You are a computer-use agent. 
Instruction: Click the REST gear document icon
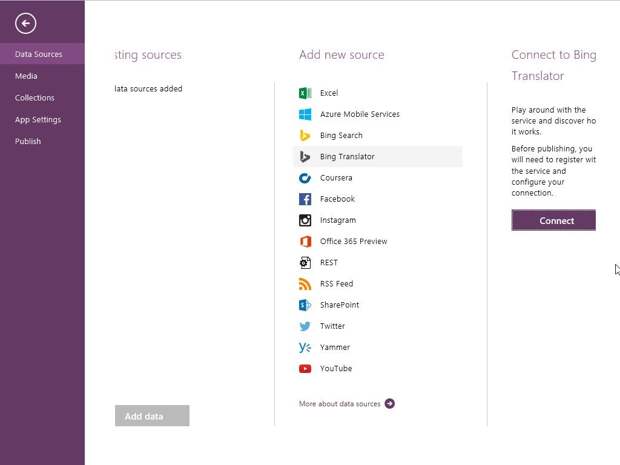coord(305,263)
